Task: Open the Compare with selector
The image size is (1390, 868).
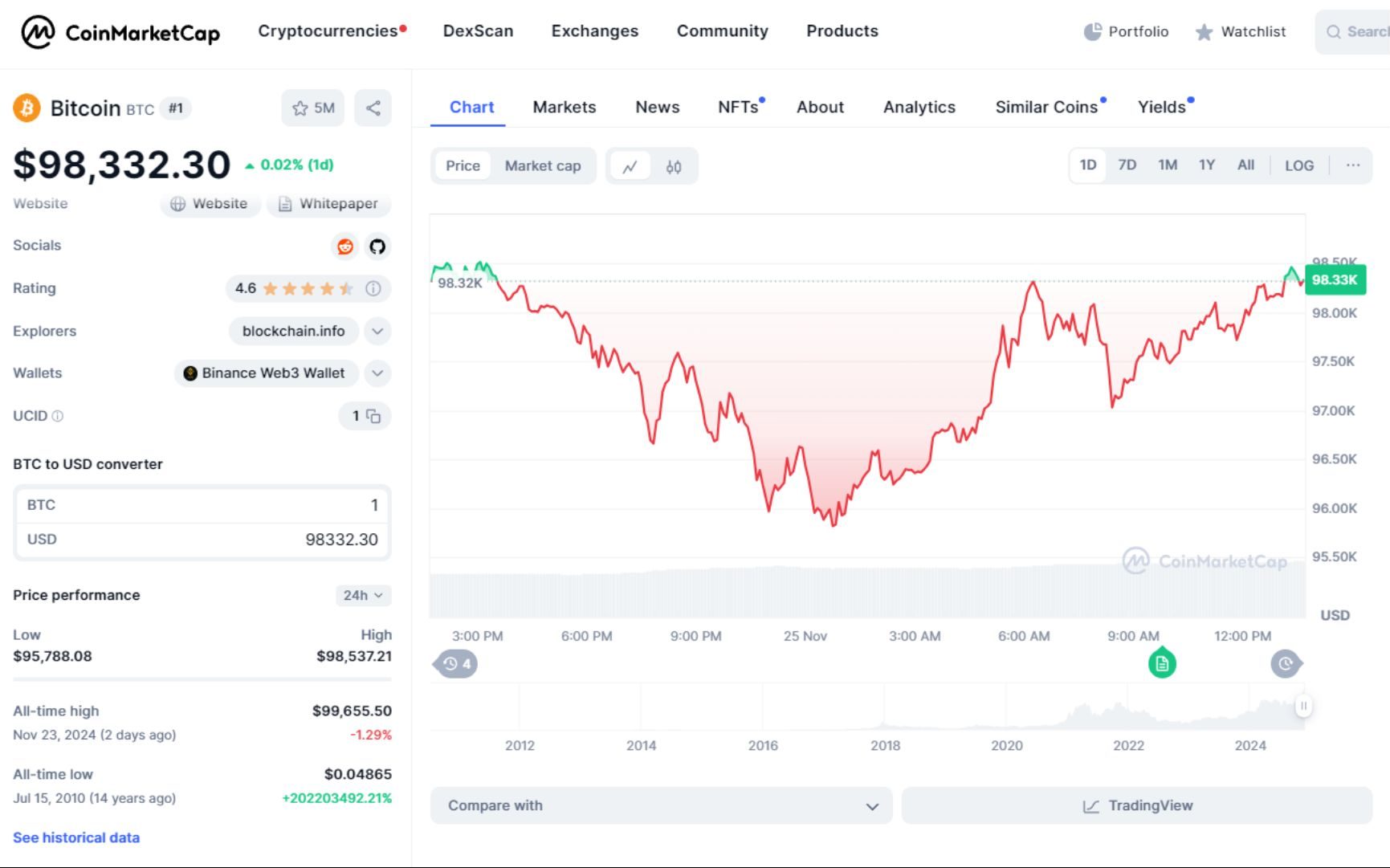Action: tap(660, 805)
